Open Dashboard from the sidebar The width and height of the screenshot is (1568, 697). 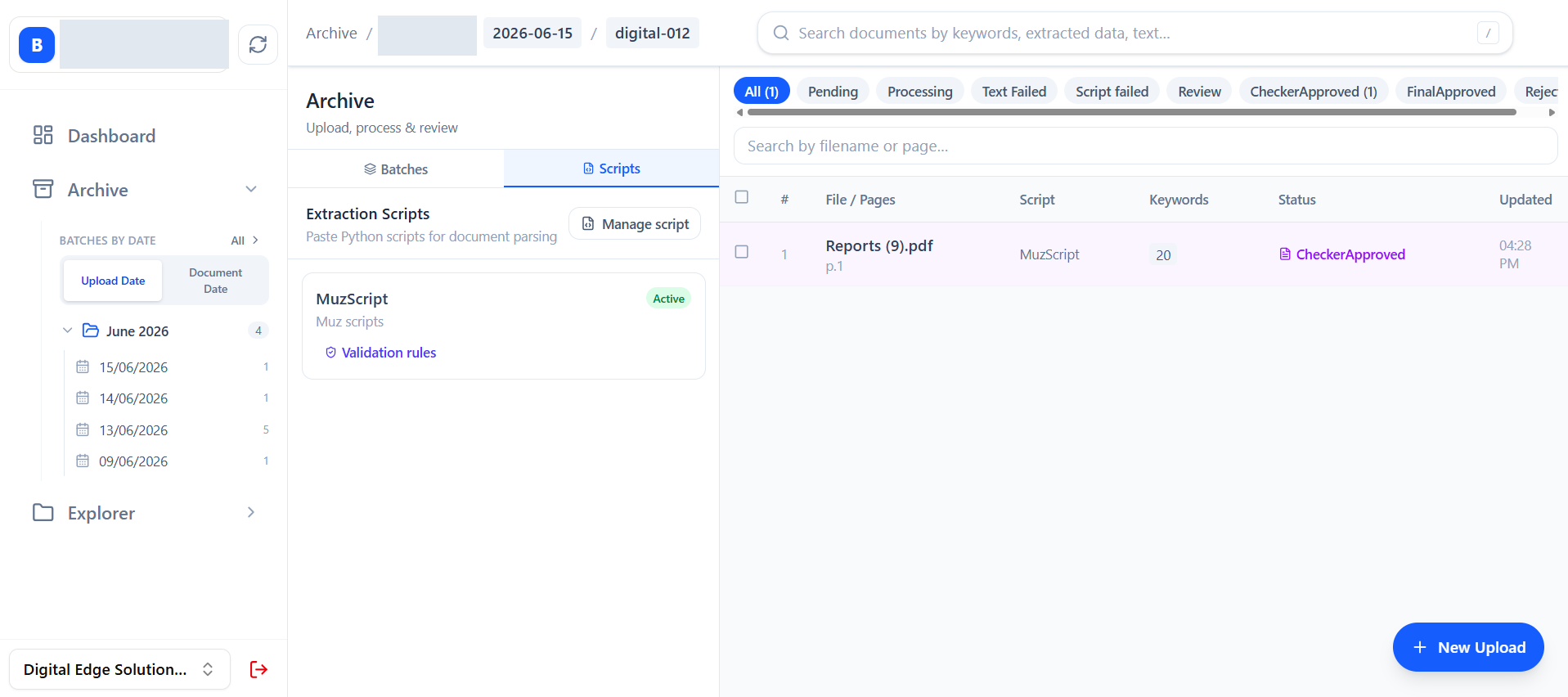111,135
